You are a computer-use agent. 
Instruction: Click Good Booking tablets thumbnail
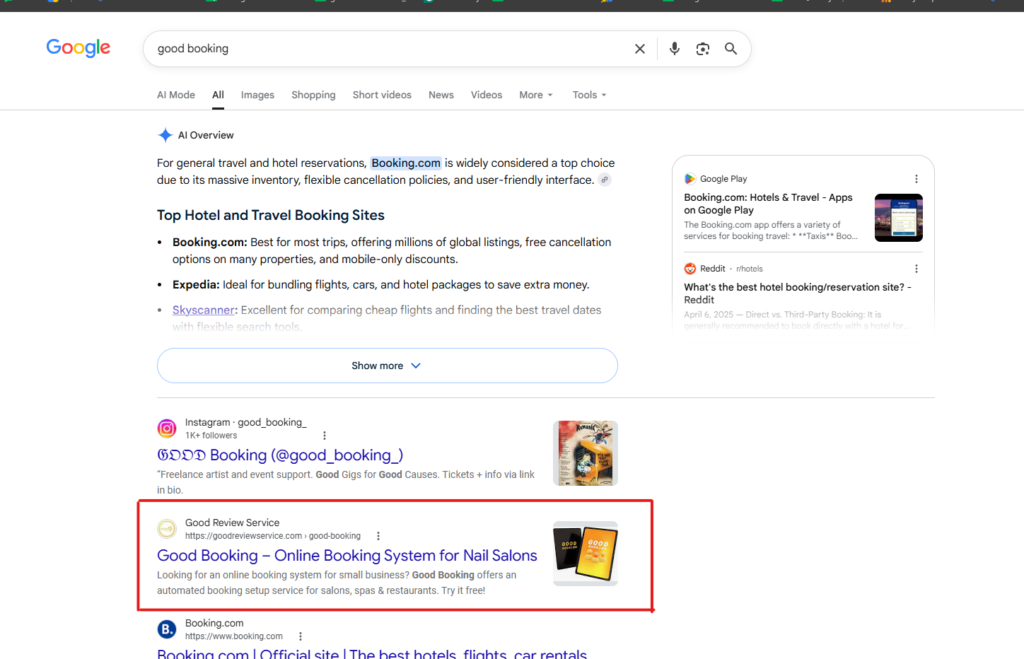point(585,553)
